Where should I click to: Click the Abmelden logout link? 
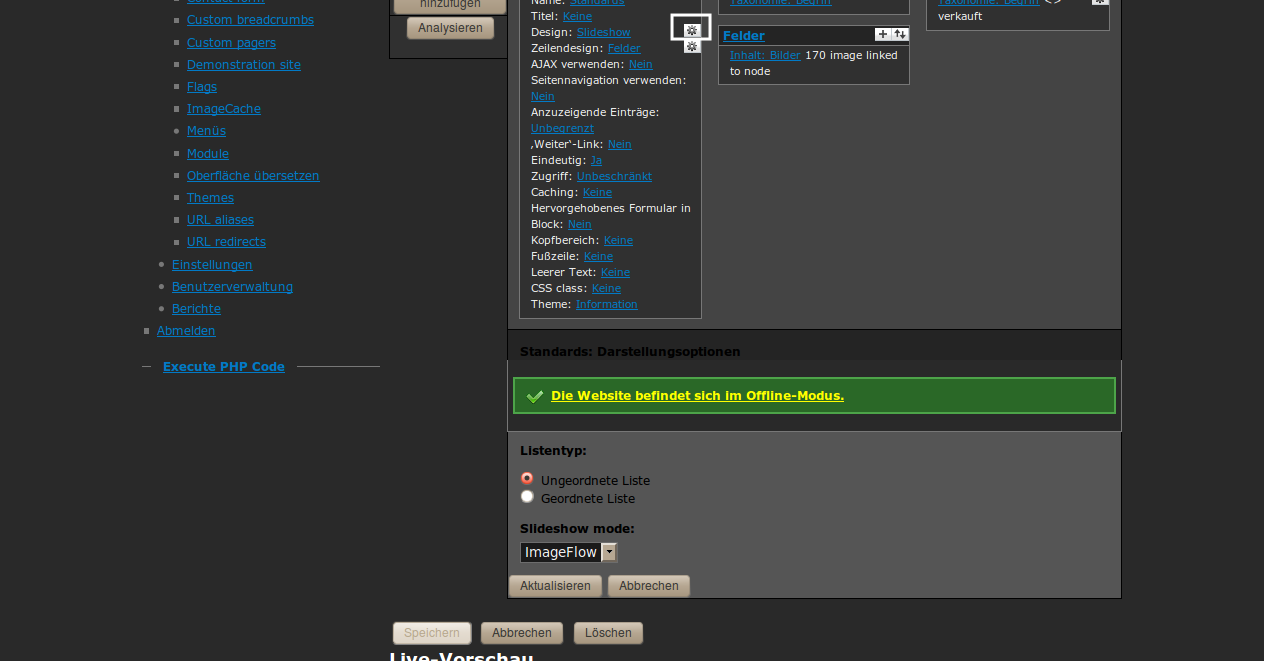pos(186,331)
